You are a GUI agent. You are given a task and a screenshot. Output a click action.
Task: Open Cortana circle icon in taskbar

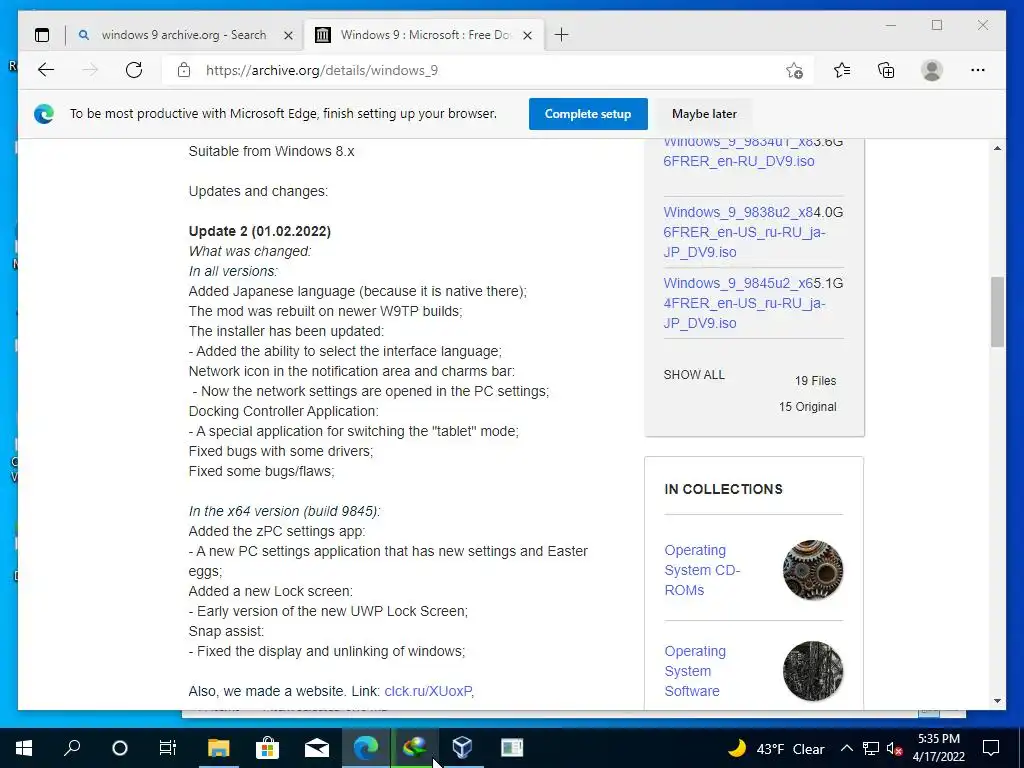coord(120,748)
